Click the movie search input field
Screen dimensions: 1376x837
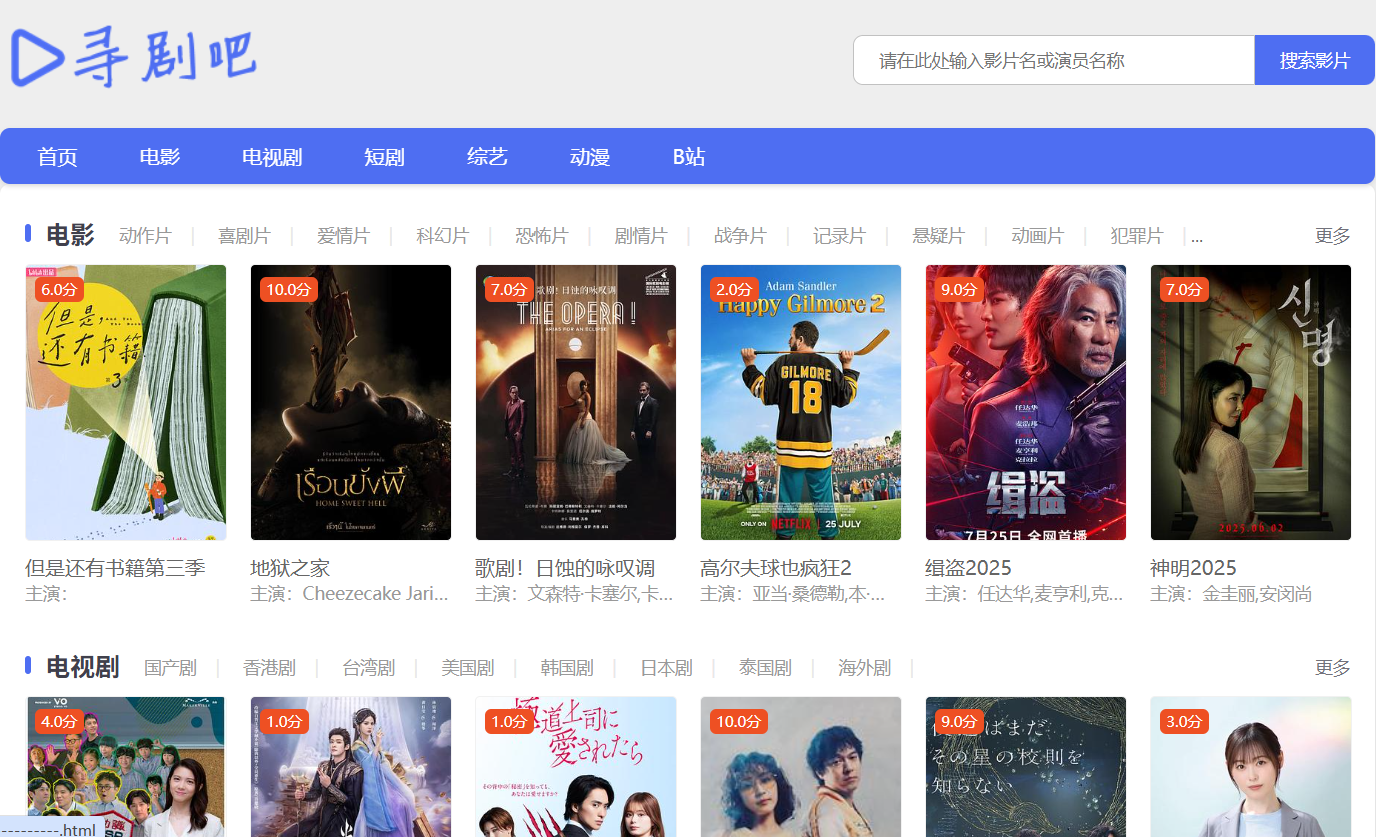pyautogui.click(x=1053, y=60)
